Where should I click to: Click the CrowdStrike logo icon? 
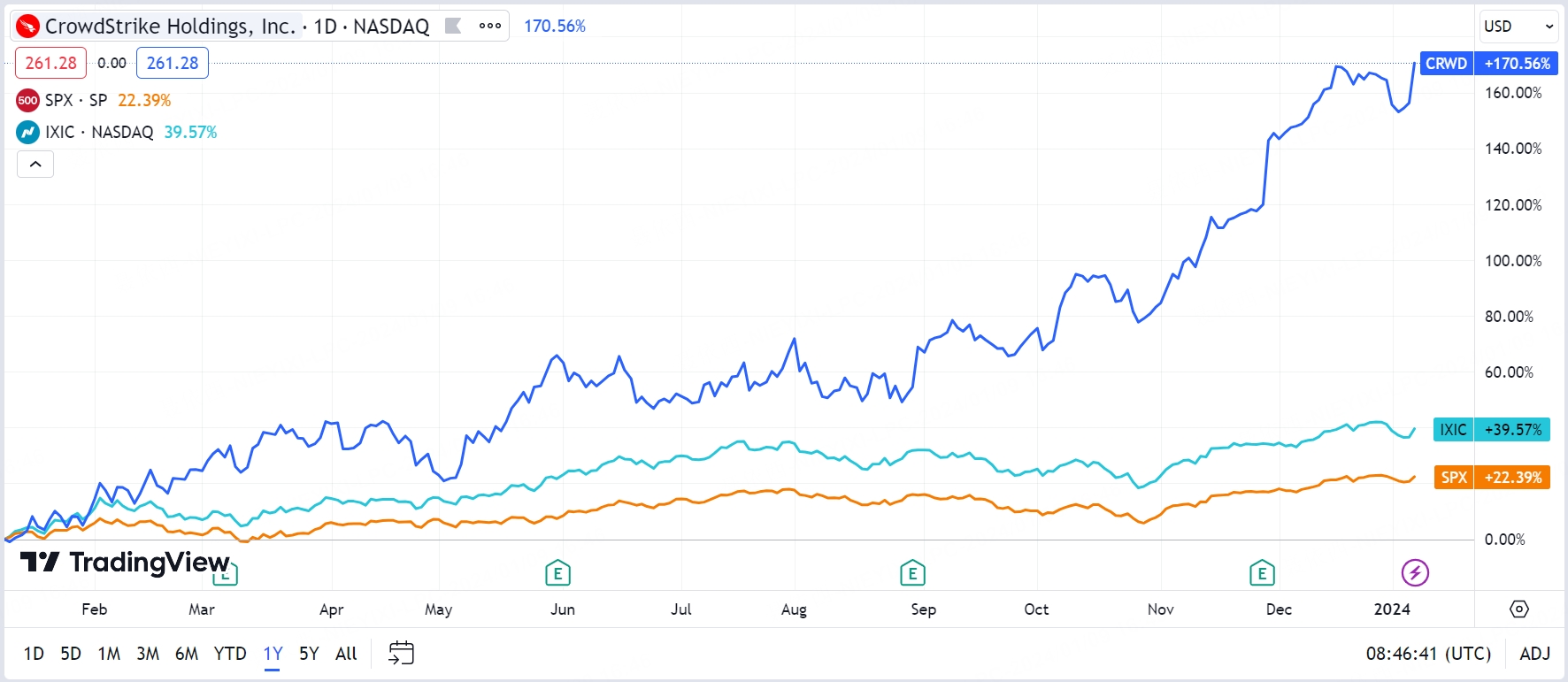(28, 27)
